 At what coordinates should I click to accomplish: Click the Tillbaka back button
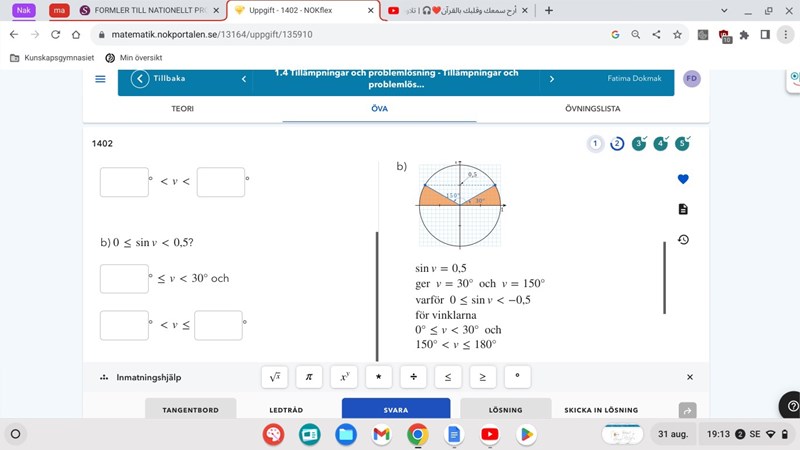(160, 79)
